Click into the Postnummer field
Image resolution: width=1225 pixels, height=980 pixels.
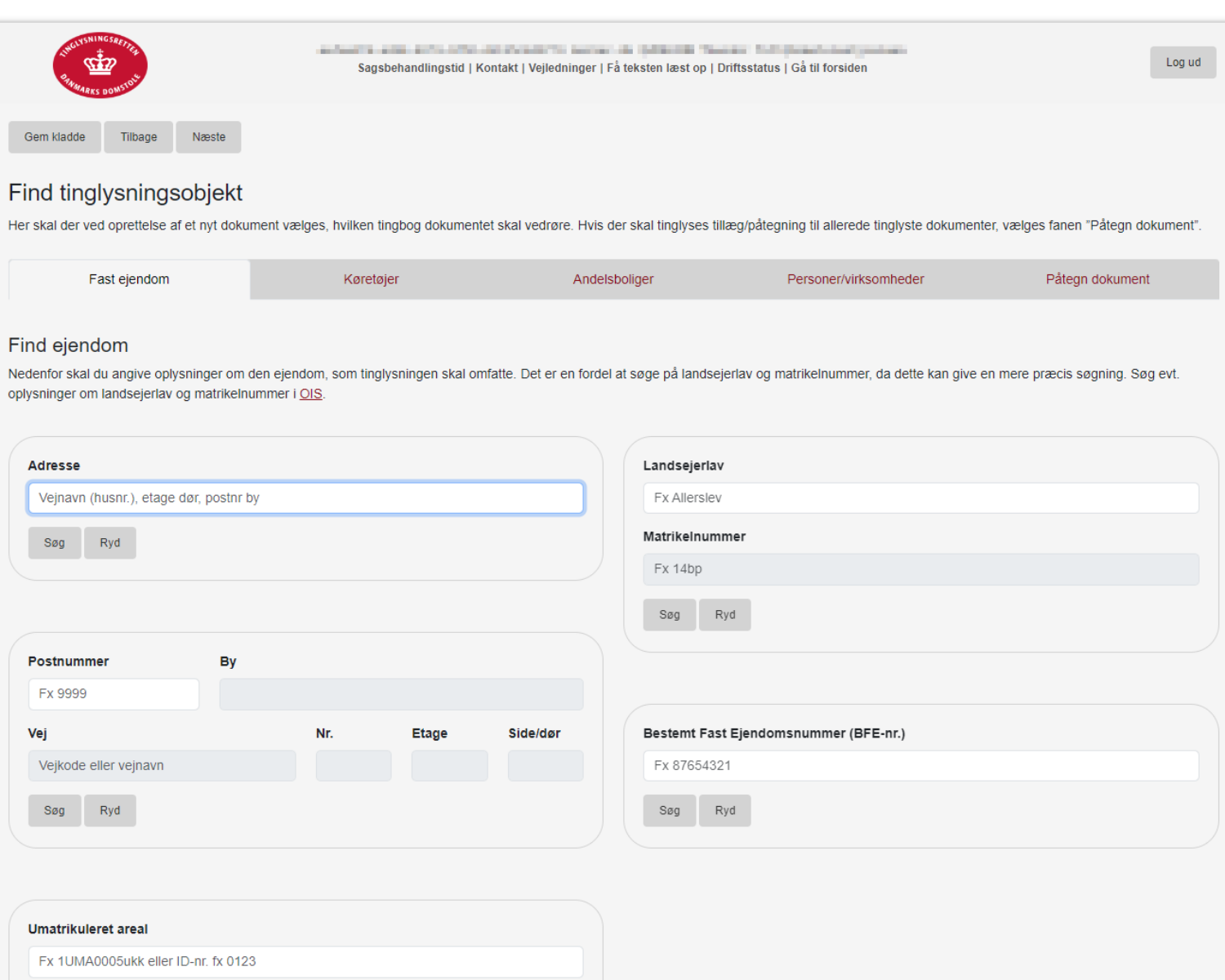[114, 694]
